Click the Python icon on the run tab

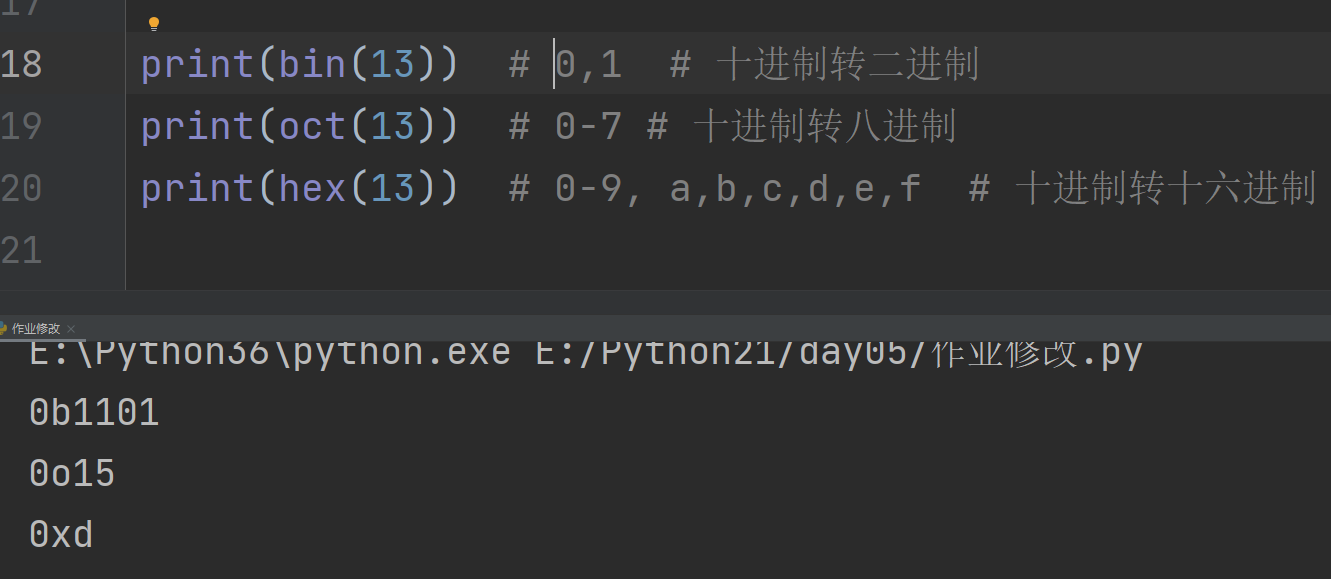click(3, 329)
